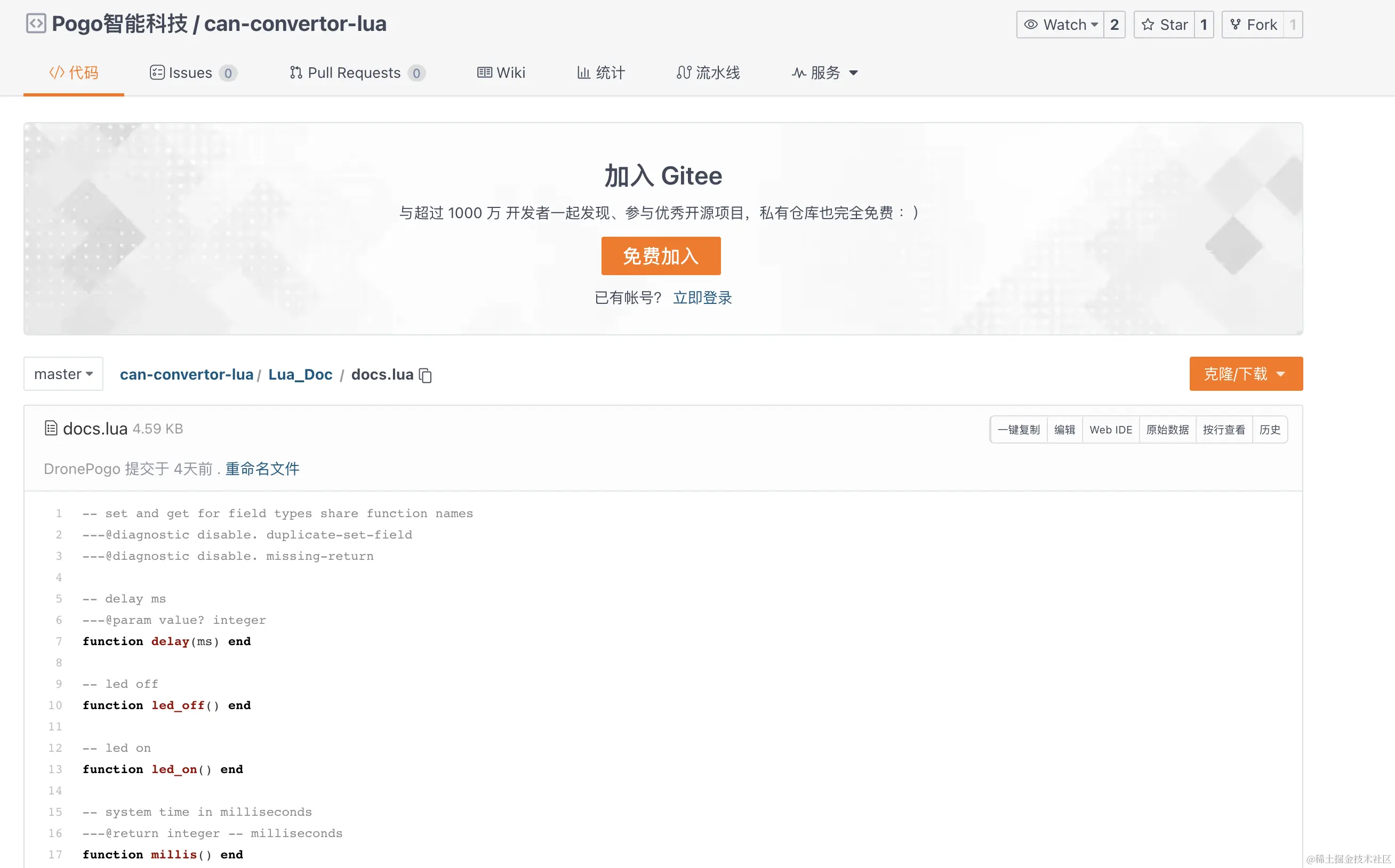The height and width of the screenshot is (868, 1395).
Task: Click the copy path icon beside docs.lua
Action: (426, 375)
